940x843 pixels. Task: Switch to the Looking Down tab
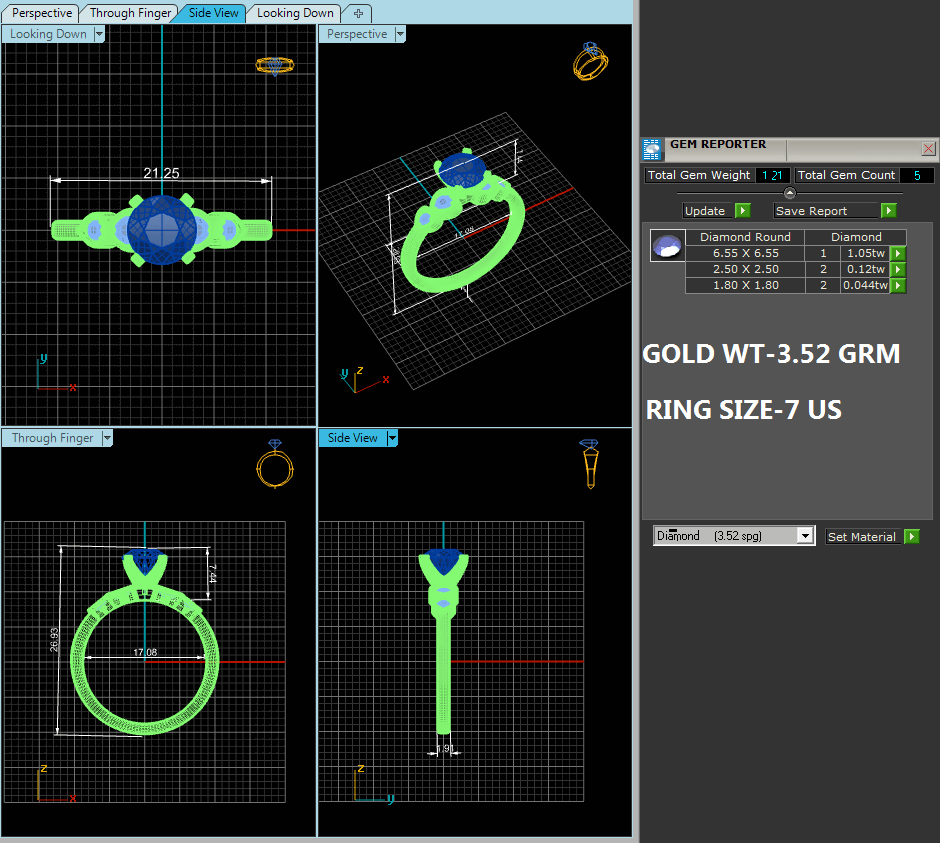tap(295, 13)
